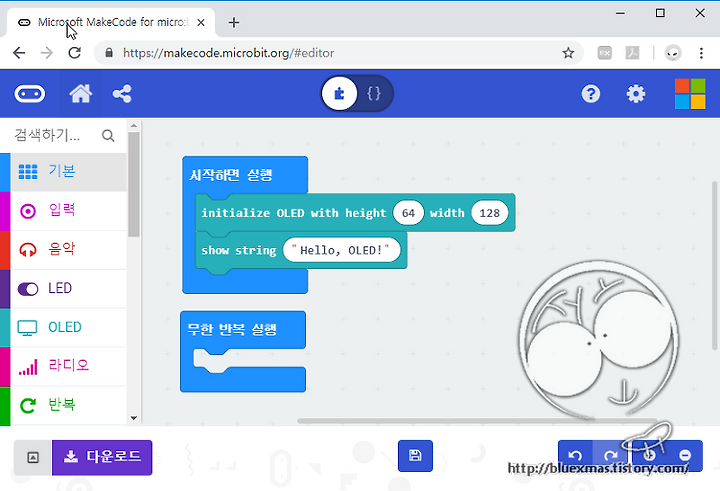View site security lock info

[x=109, y=53]
